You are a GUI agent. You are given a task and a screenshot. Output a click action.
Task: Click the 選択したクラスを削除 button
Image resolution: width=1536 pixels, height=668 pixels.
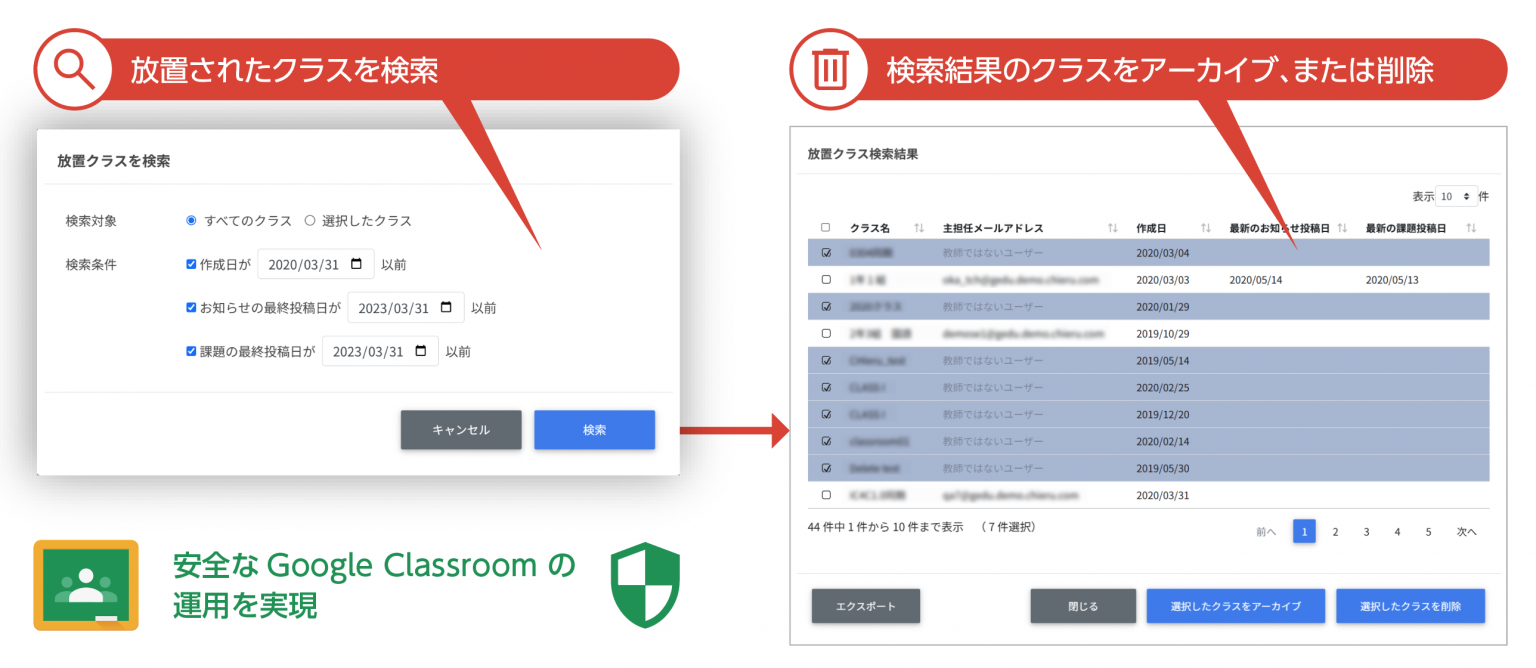point(1410,605)
